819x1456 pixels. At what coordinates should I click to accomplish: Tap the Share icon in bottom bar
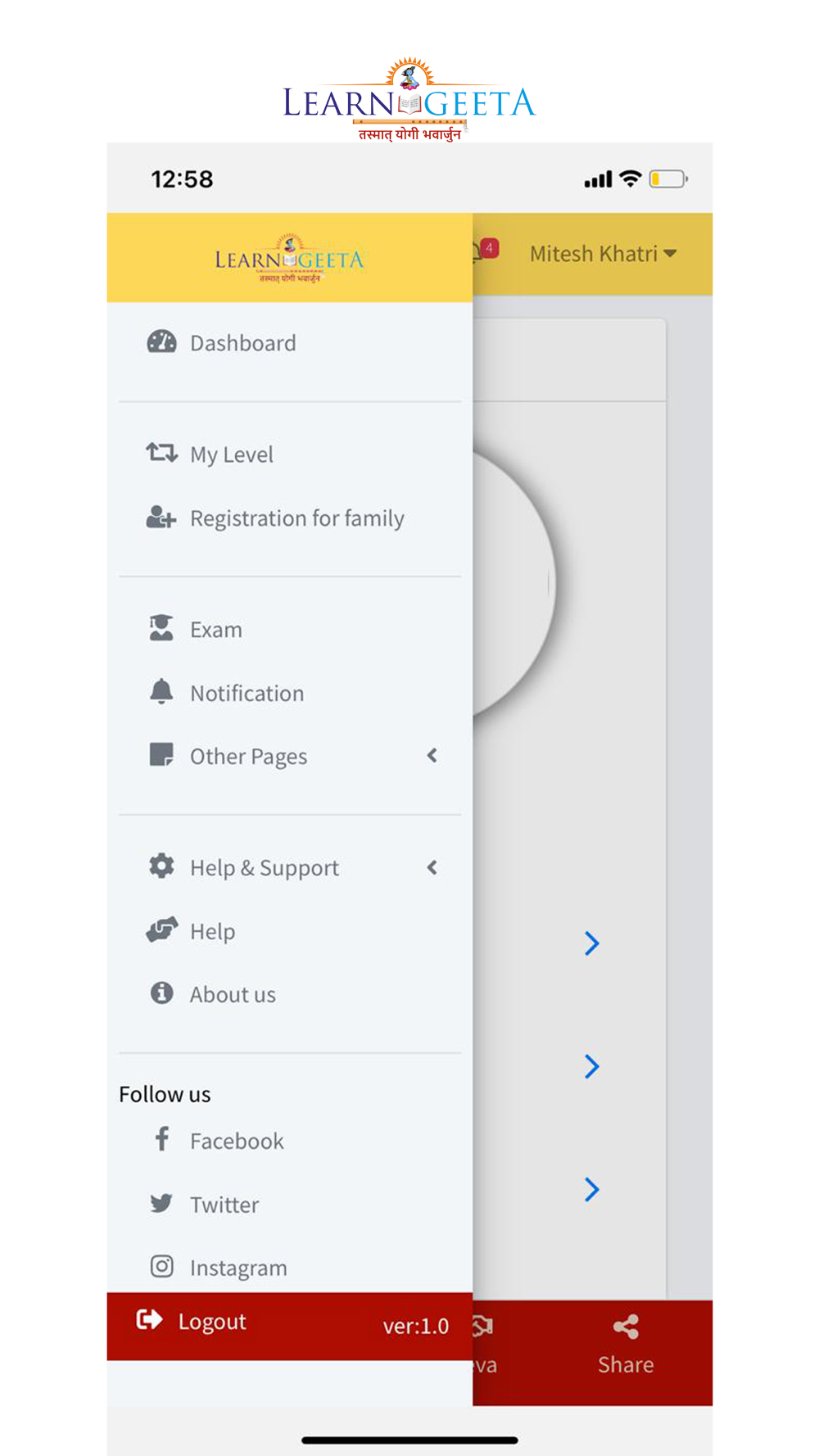coord(626,1327)
